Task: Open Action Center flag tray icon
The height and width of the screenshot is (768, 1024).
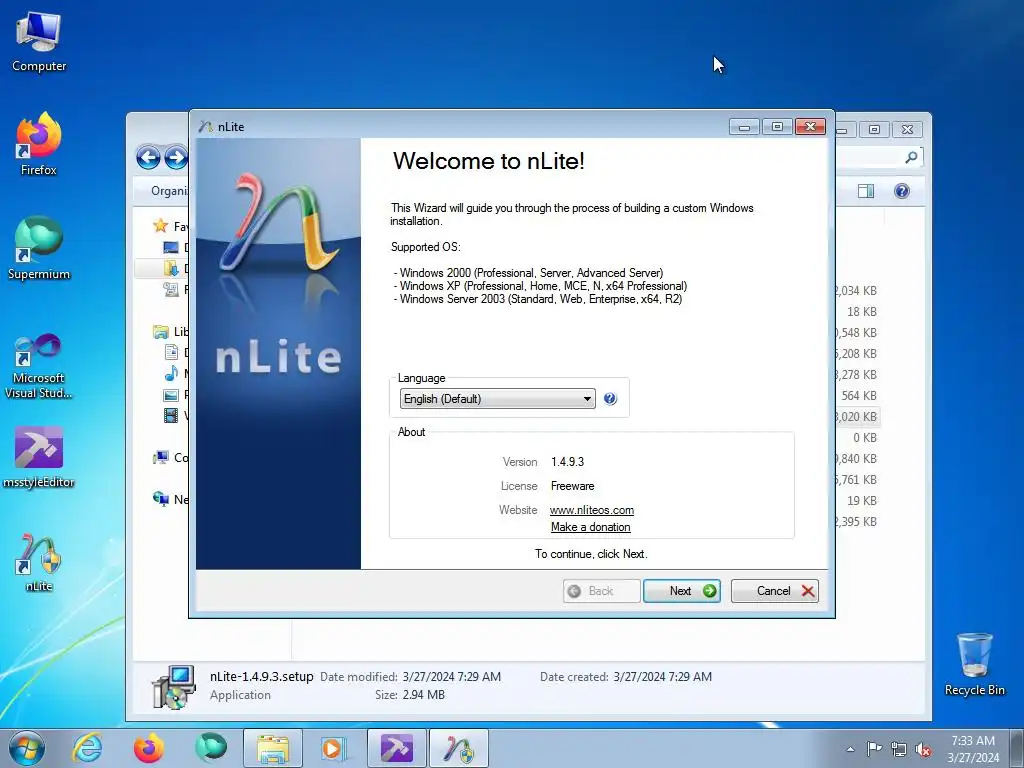Action: (874, 749)
